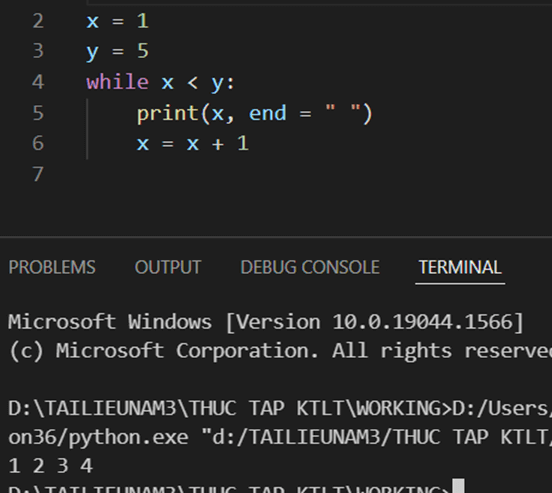The width and height of the screenshot is (552, 493).
Task: Click line number 2 in the gutter
Action: (38, 21)
